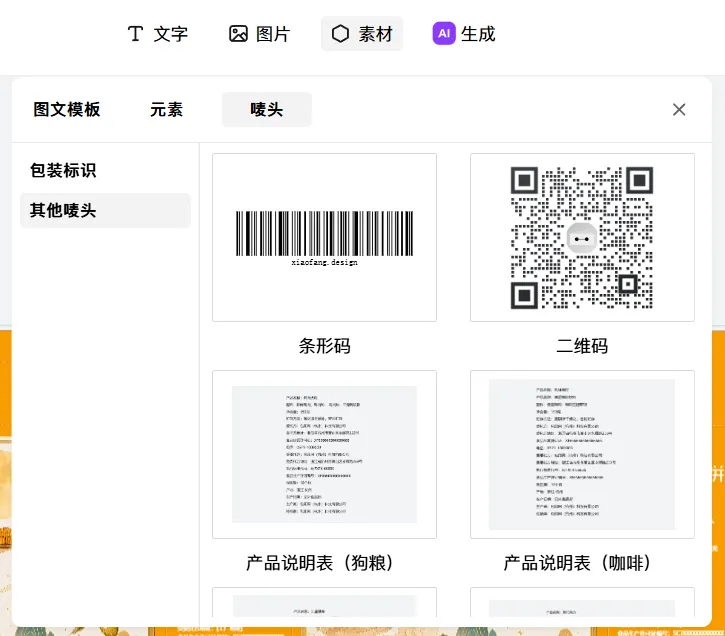The width and height of the screenshot is (725, 636).
Task: Click the 二维码 label
Action: [x=582, y=346]
